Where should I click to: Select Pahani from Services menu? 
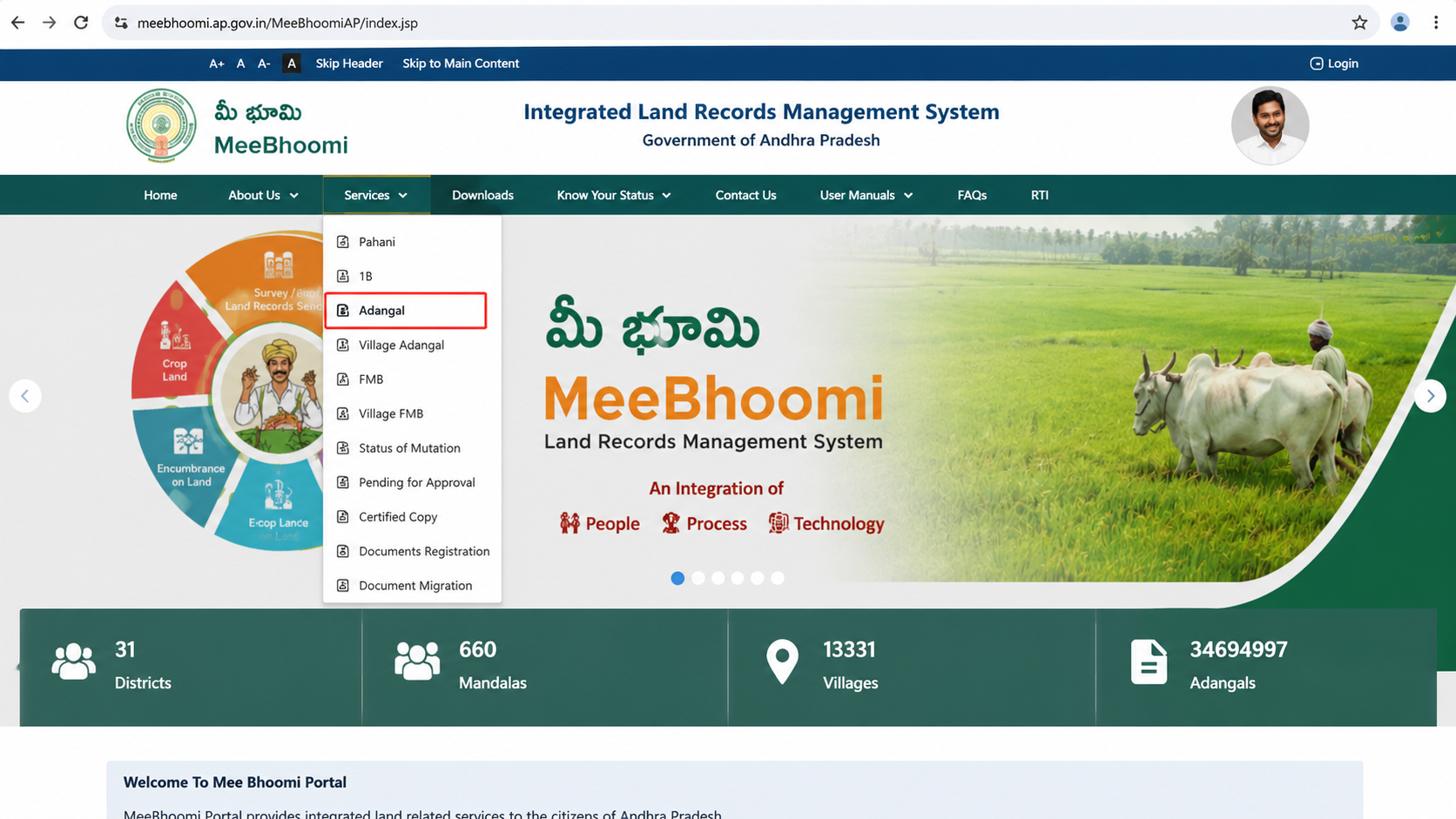point(412,242)
